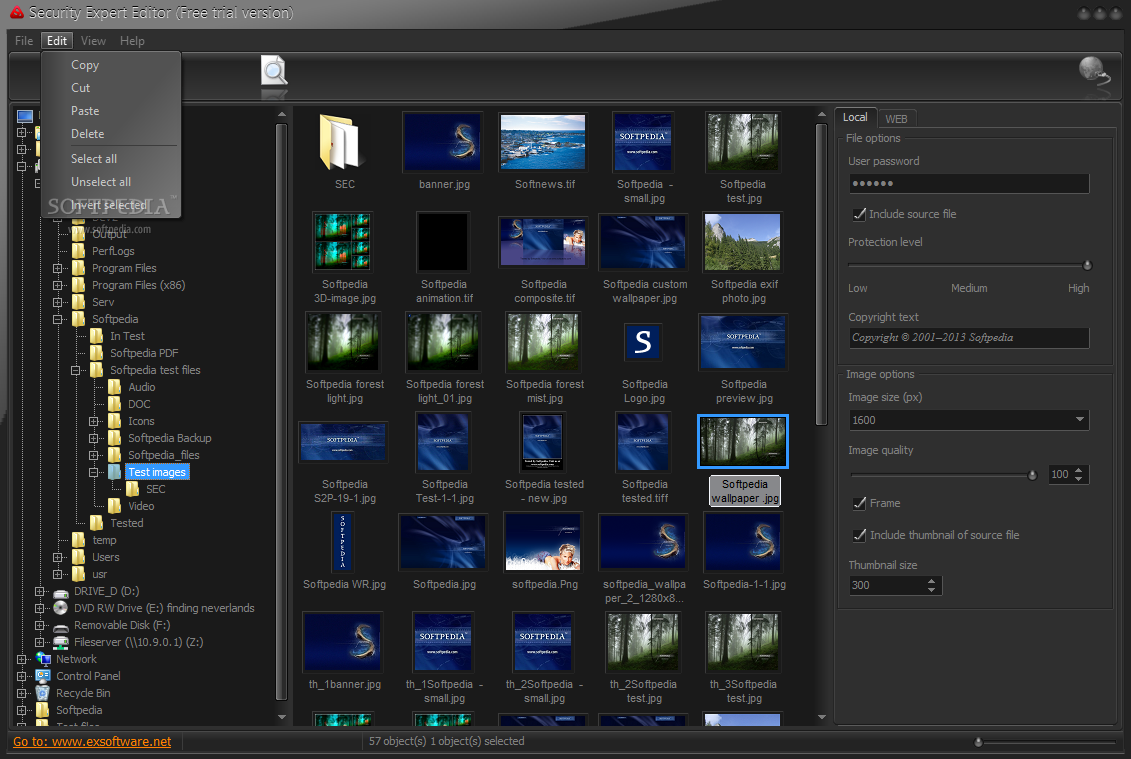This screenshot has height=759, width=1131.
Task: Click the Protection level slider handle
Action: point(1087,266)
